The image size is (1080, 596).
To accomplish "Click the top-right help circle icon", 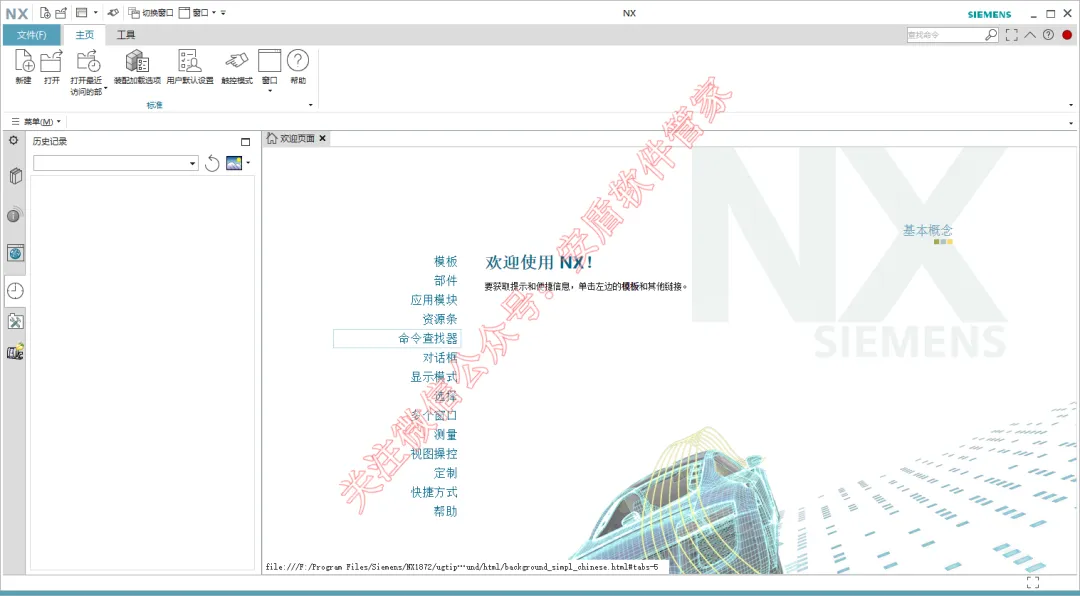I will (x=1048, y=34).
